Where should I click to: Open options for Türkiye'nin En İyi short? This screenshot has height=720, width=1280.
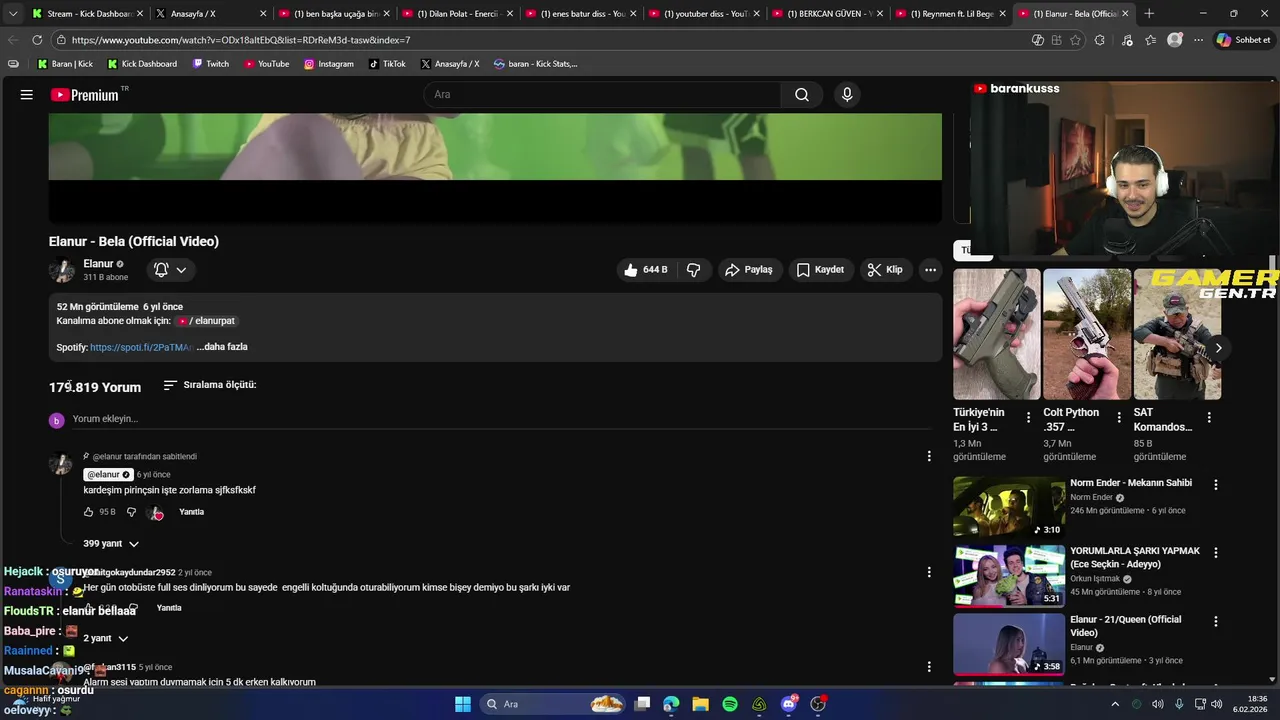1028,417
